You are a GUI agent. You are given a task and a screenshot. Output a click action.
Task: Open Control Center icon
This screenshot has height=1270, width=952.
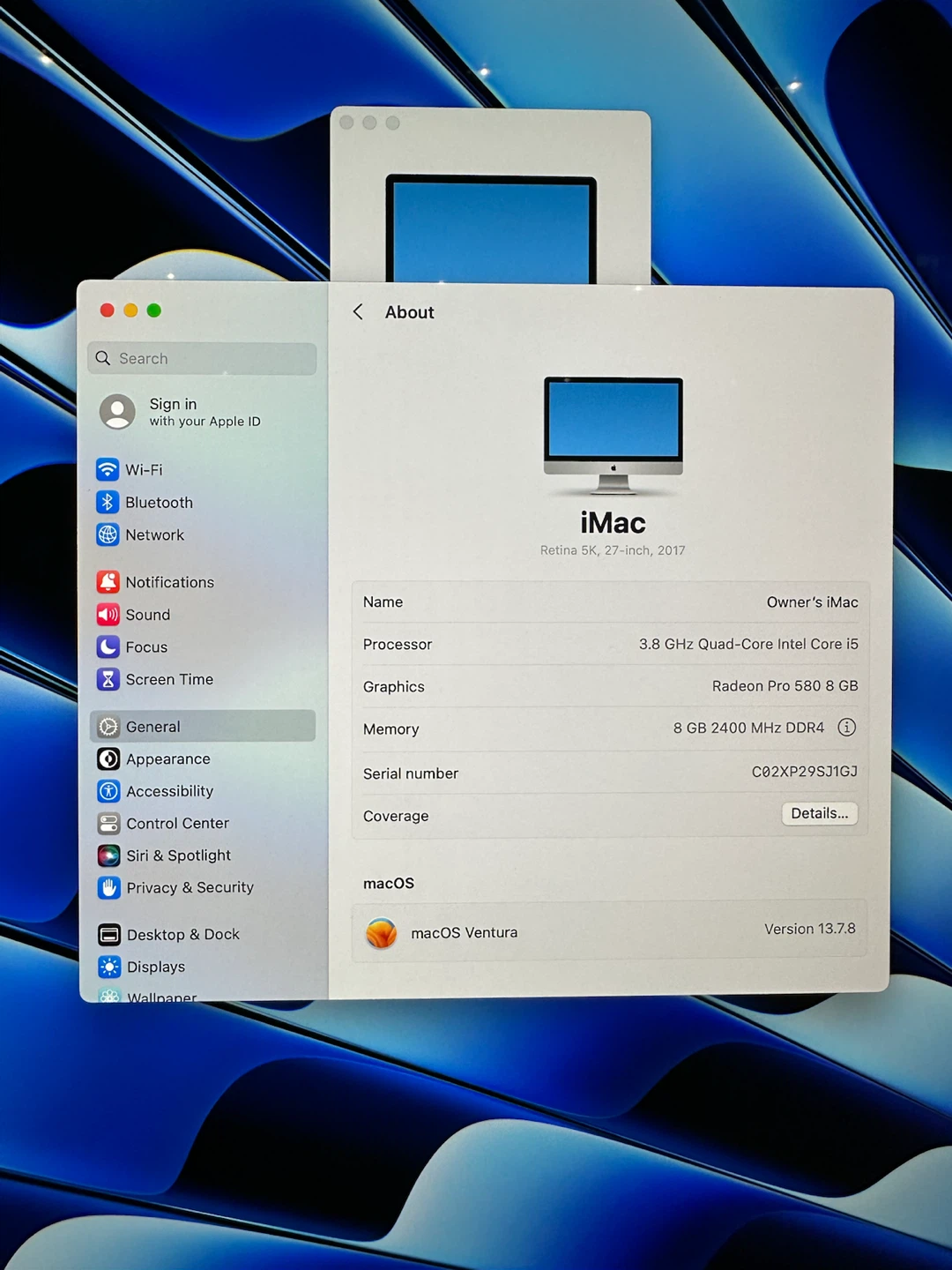[108, 823]
